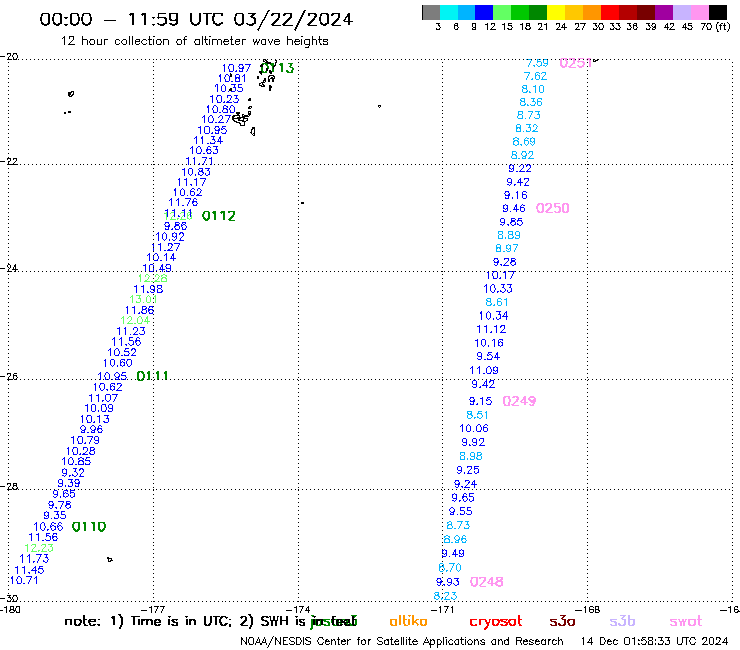Viewport: 740px width, 650px height.
Task: Select the 10.66 value beside 0110
Action: (x=48, y=527)
